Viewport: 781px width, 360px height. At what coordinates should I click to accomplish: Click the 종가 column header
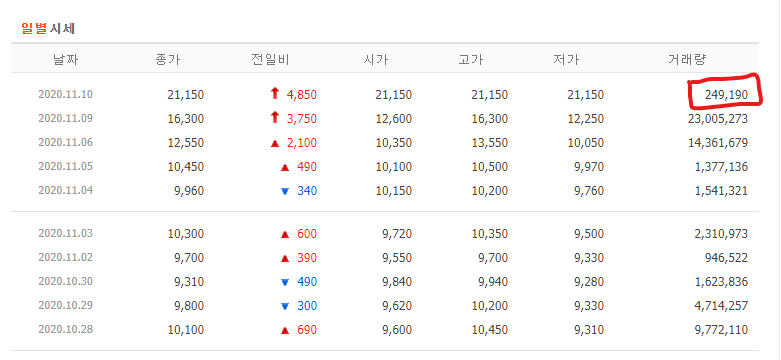click(168, 60)
